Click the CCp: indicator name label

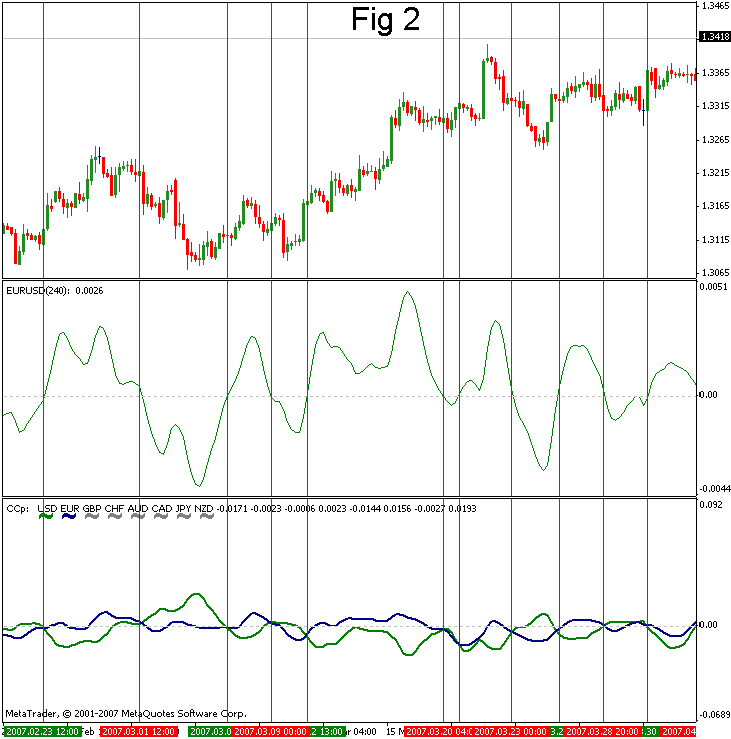[x=17, y=509]
